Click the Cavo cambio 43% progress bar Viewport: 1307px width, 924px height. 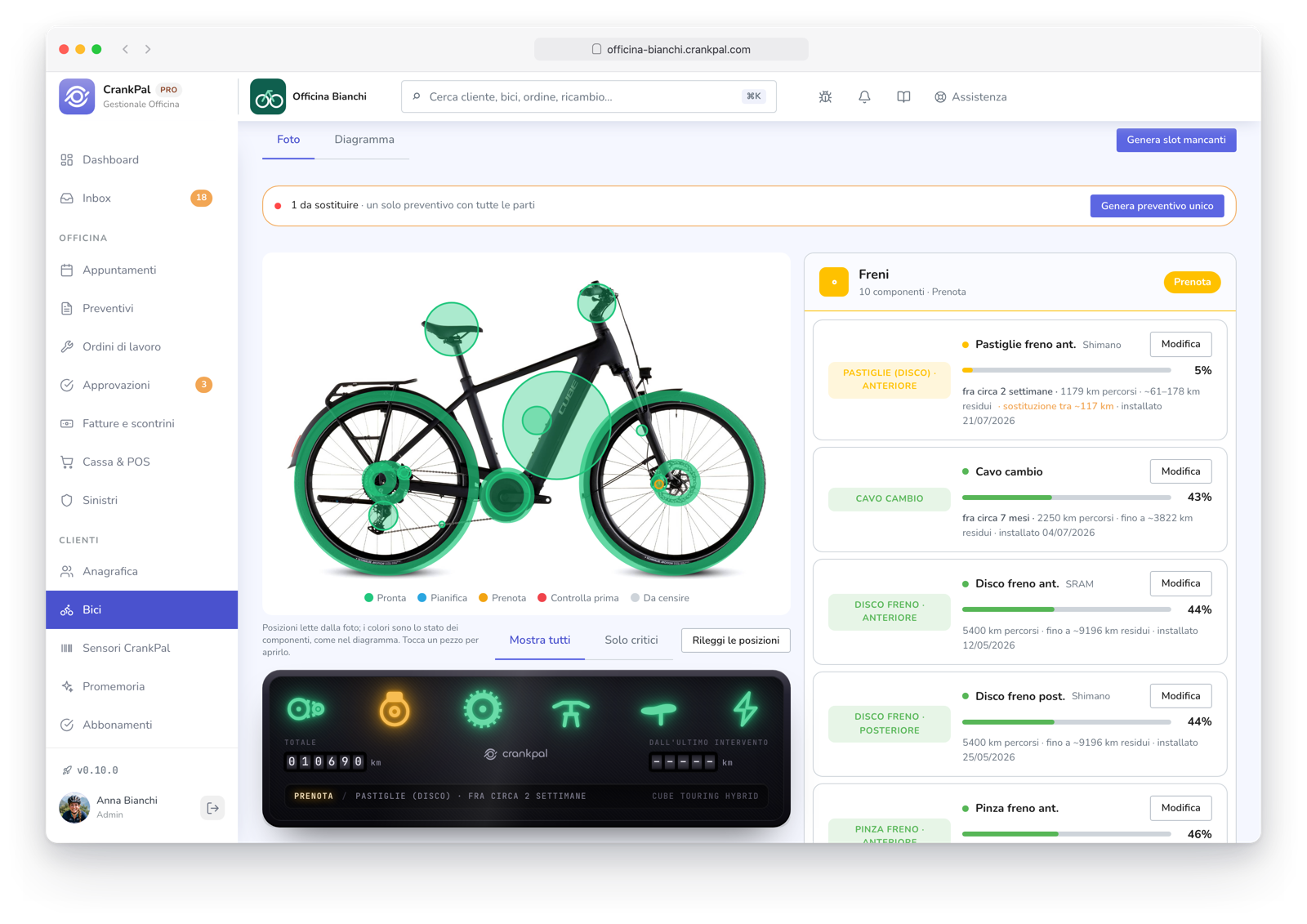pyautogui.click(x=1066, y=498)
